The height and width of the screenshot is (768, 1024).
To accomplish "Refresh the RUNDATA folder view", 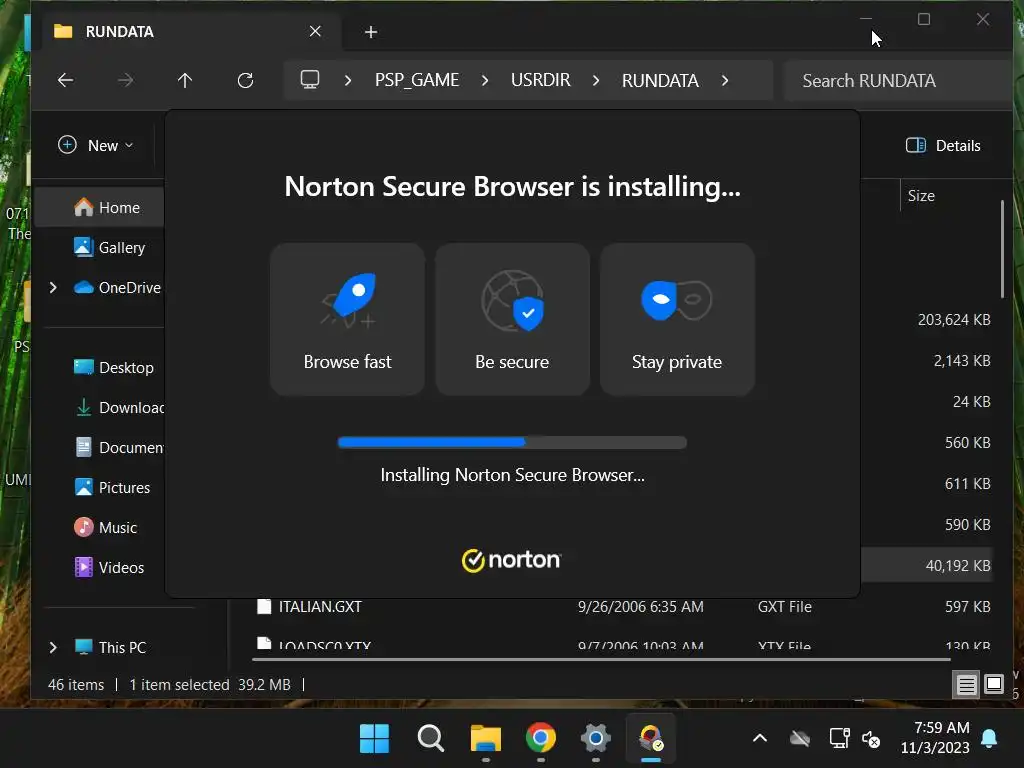I will tap(245, 80).
